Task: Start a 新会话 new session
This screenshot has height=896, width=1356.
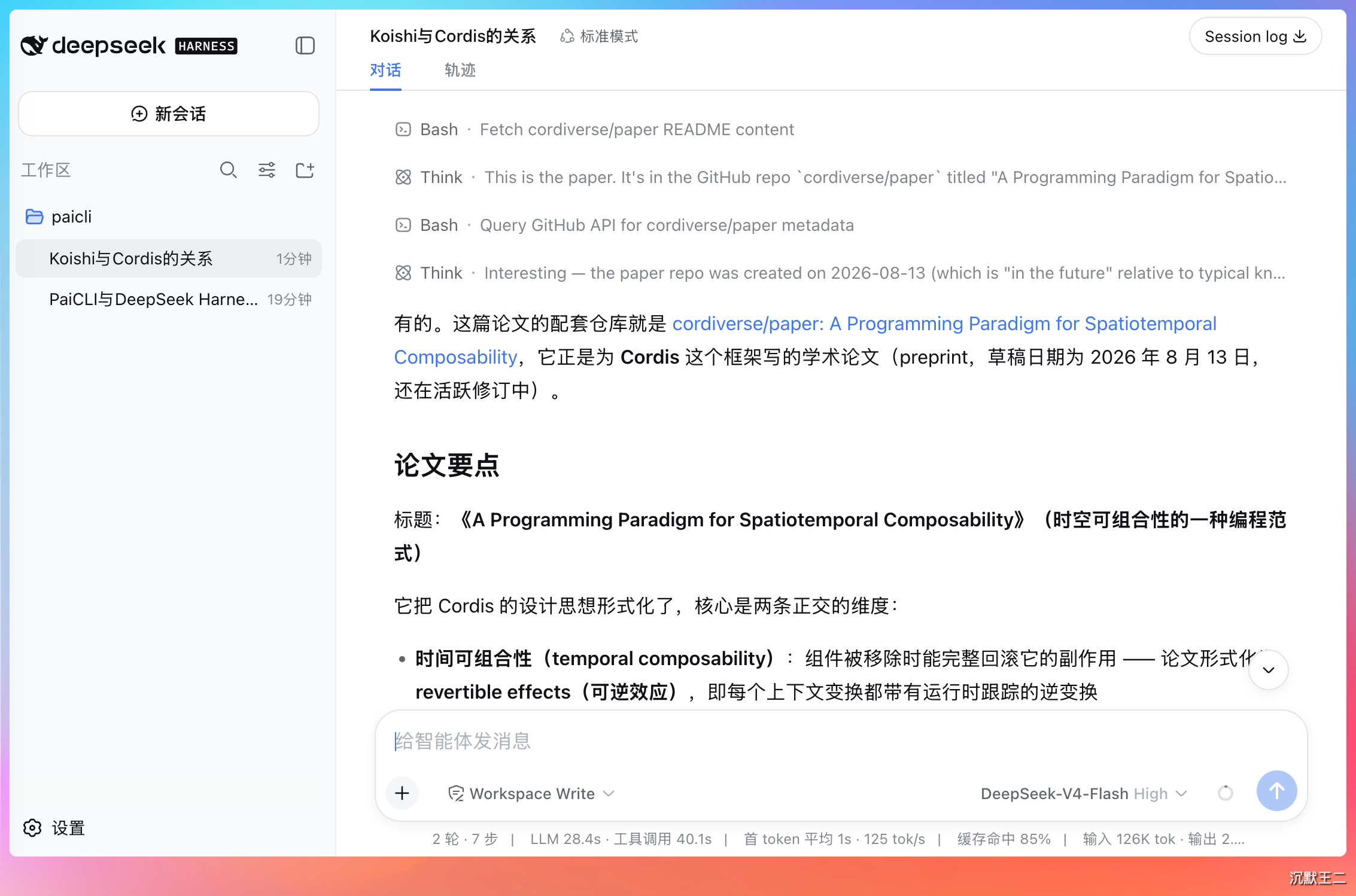Action: 169,114
